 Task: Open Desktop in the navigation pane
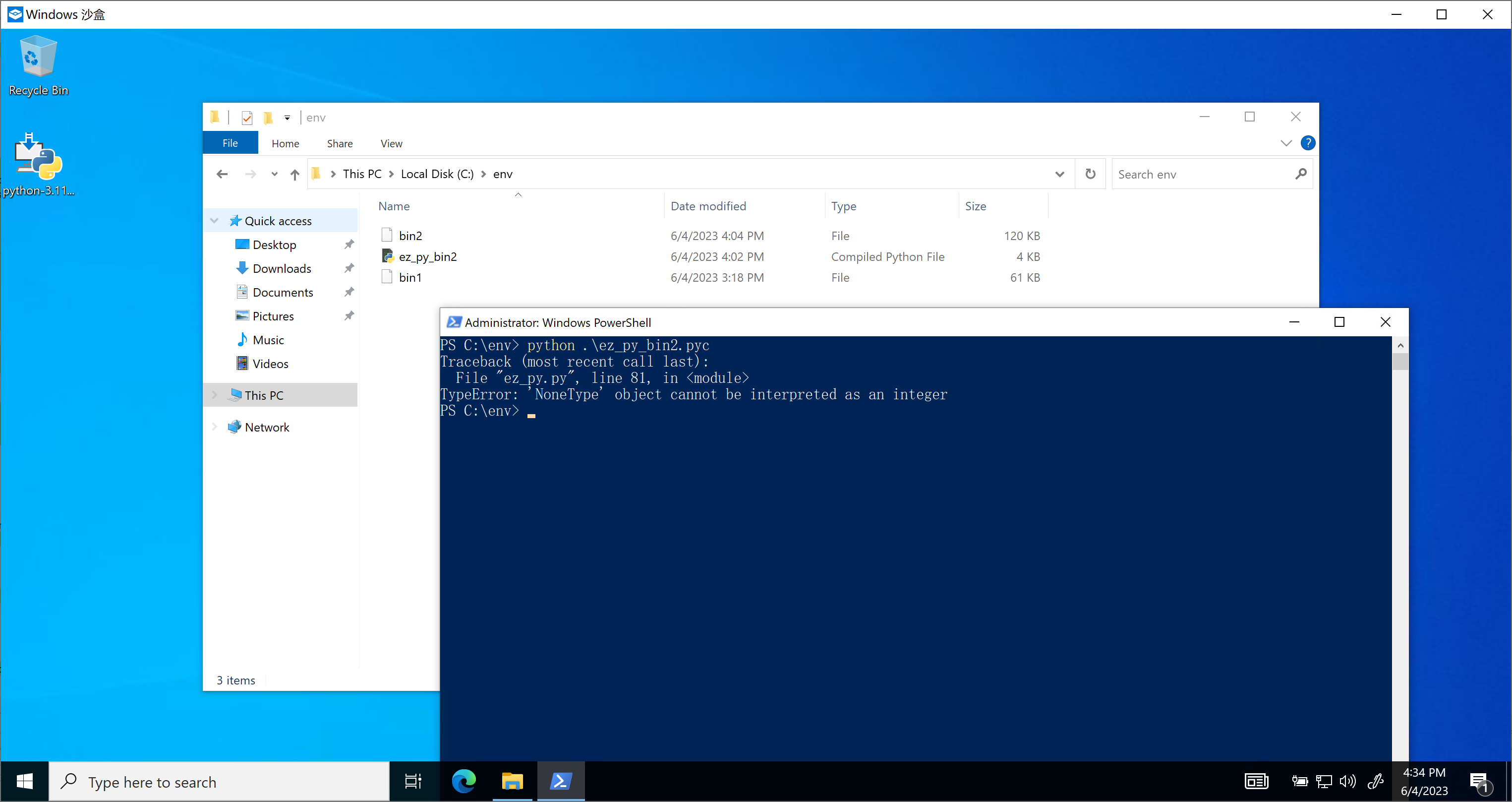coord(274,245)
